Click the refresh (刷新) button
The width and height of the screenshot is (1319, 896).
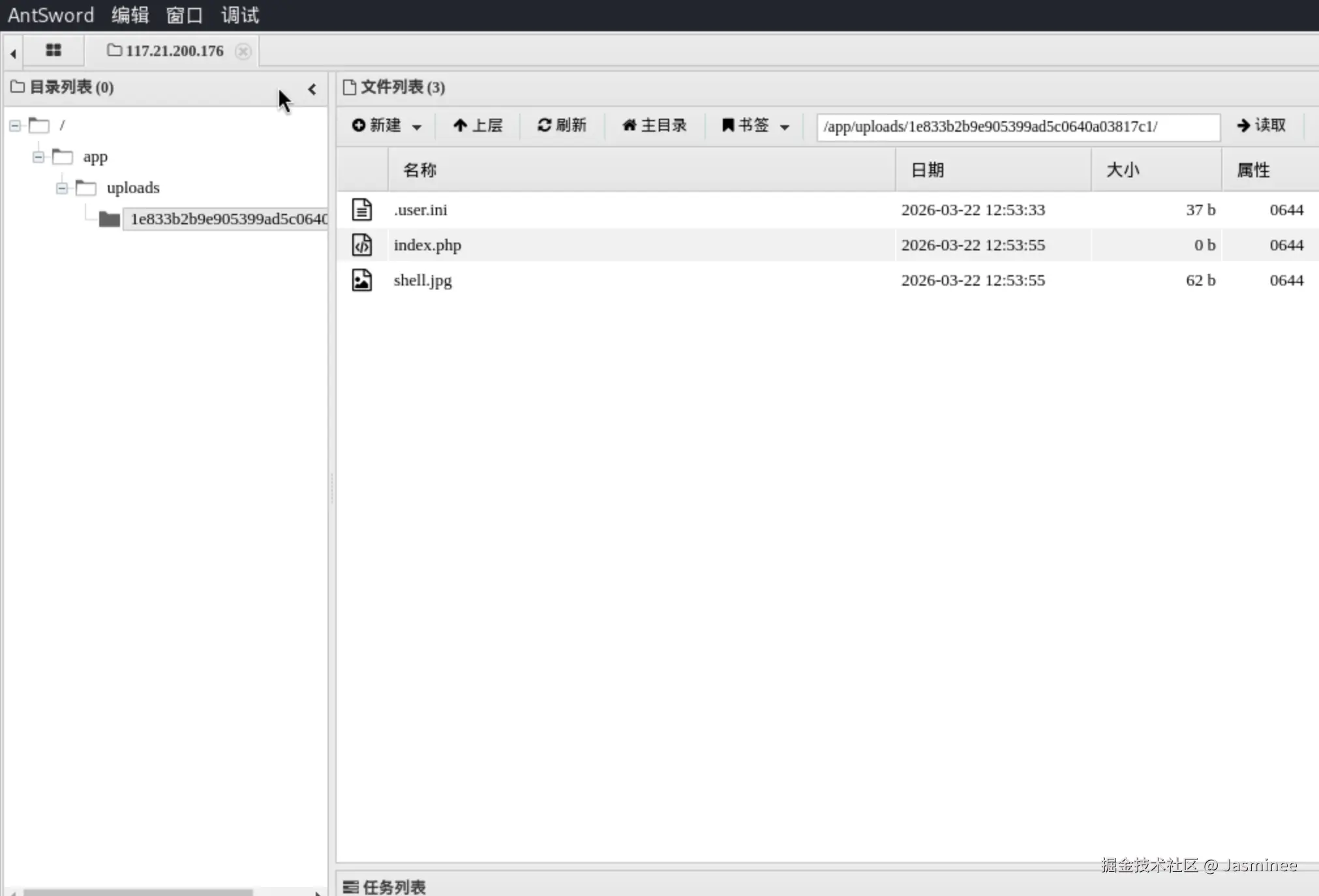[x=562, y=125]
